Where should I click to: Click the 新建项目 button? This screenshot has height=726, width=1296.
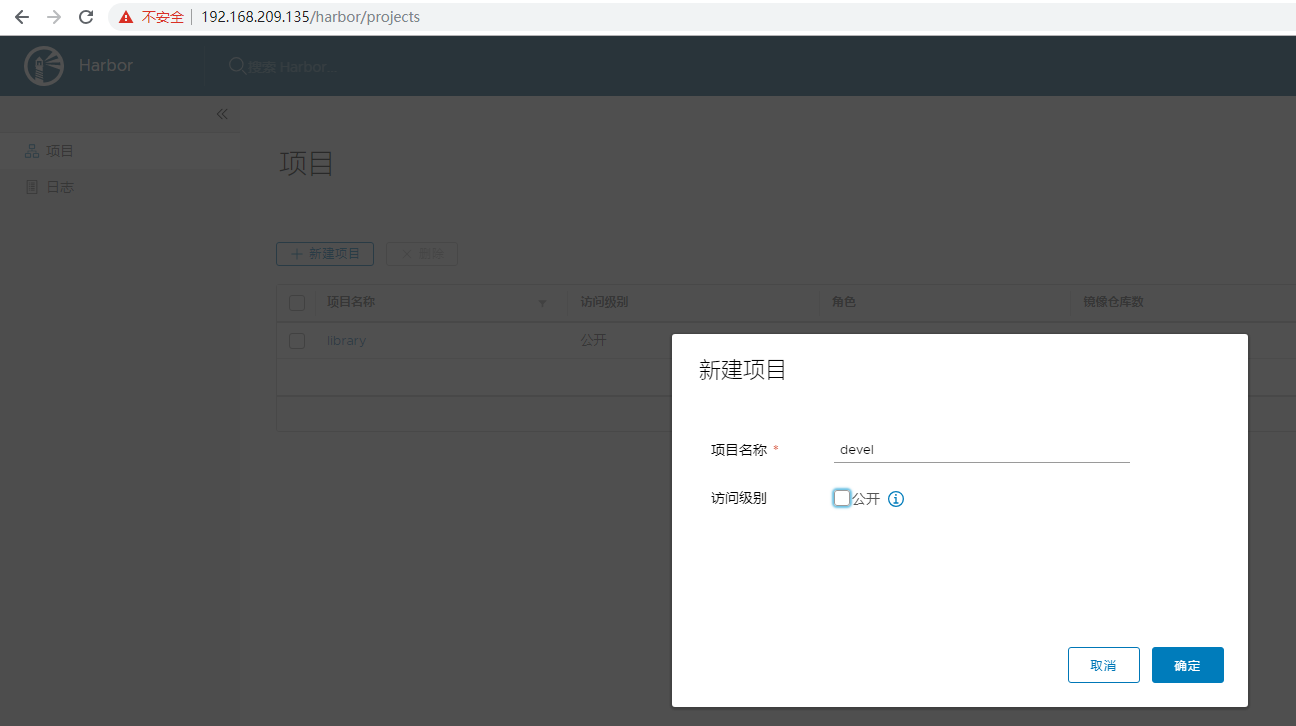pyautogui.click(x=325, y=254)
